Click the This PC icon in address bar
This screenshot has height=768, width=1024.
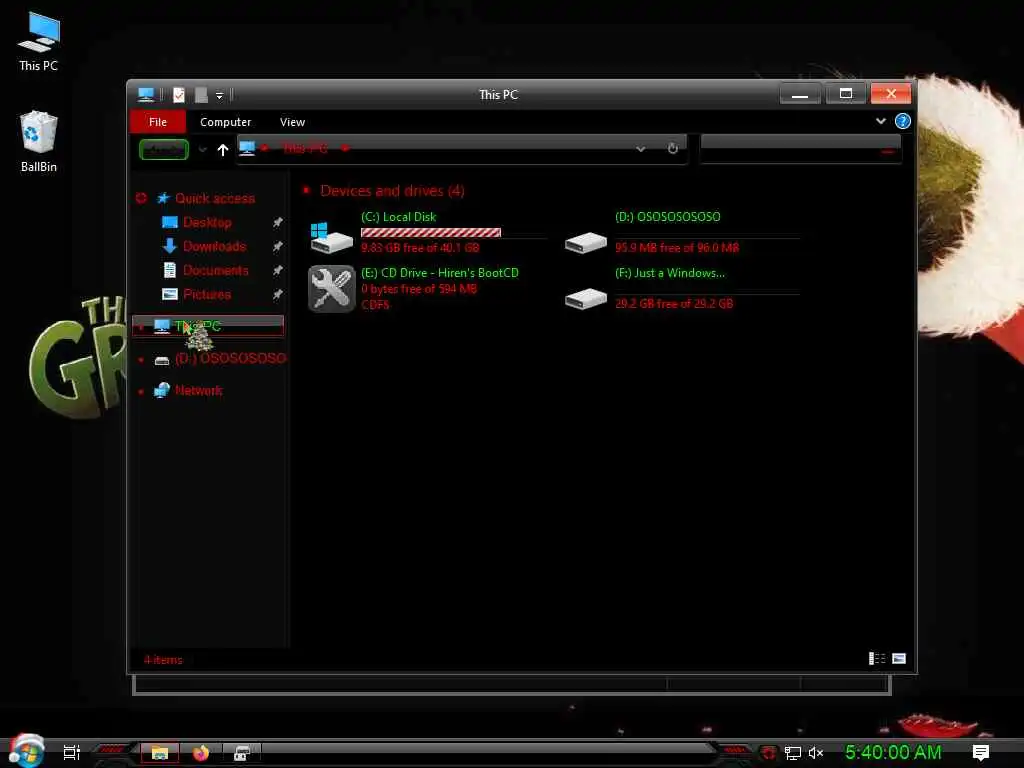(247, 148)
